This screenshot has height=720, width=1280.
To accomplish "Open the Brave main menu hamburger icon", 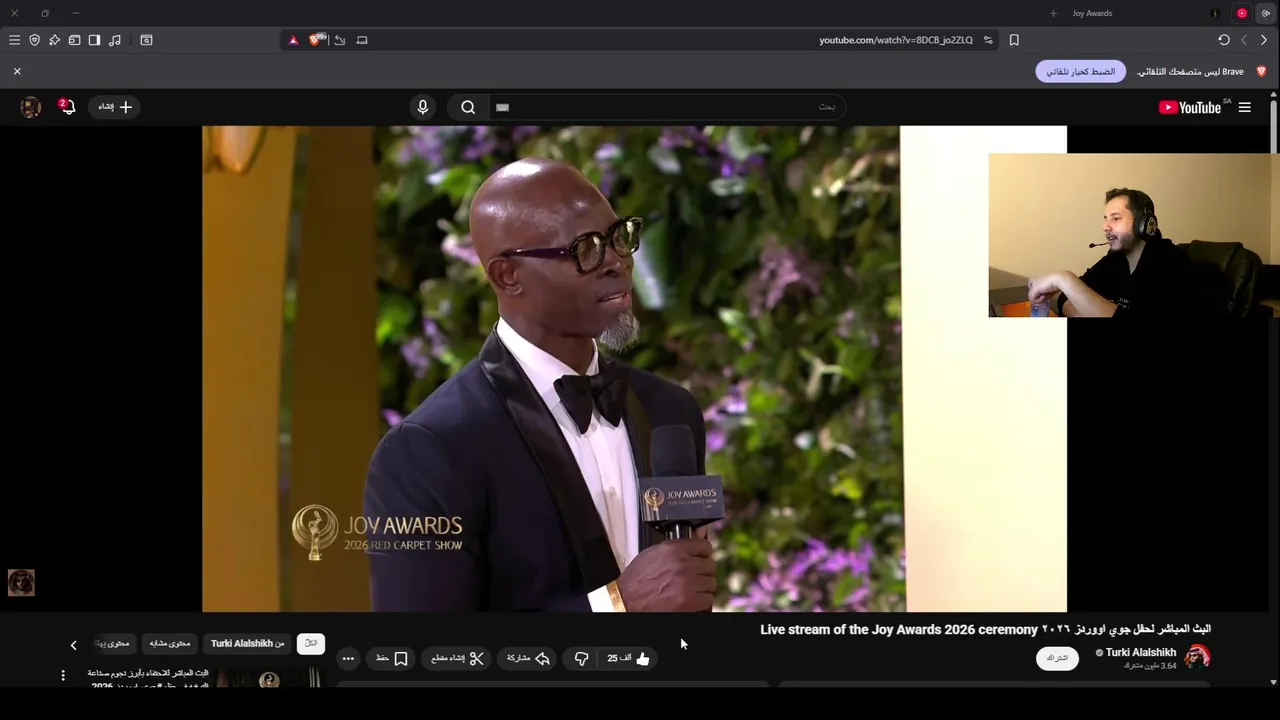I will pyautogui.click(x=14, y=40).
